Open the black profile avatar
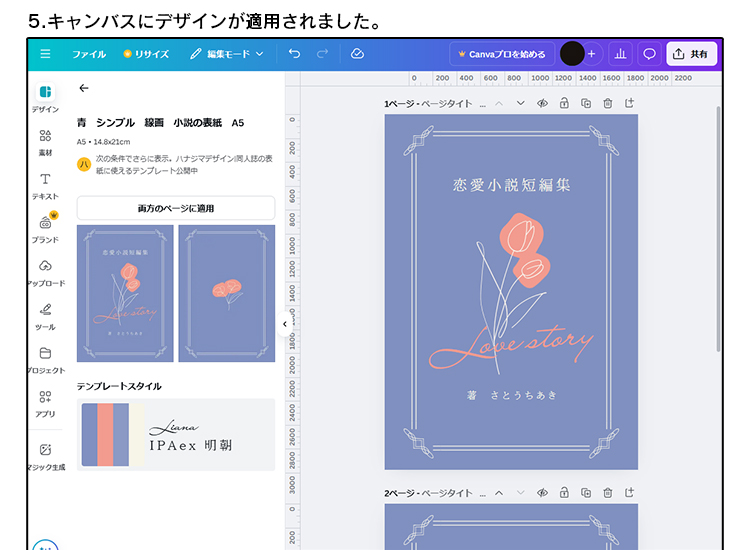 [x=572, y=54]
